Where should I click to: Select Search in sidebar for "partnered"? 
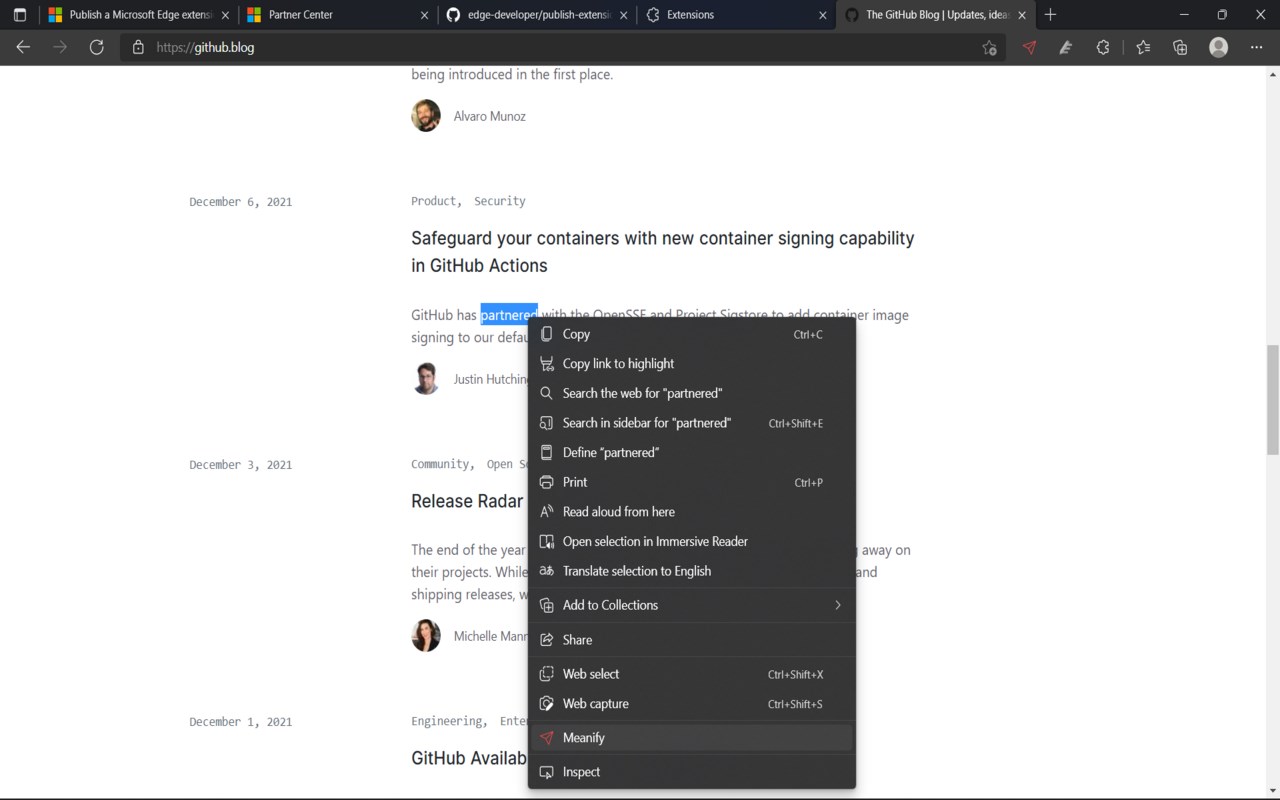tap(692, 423)
